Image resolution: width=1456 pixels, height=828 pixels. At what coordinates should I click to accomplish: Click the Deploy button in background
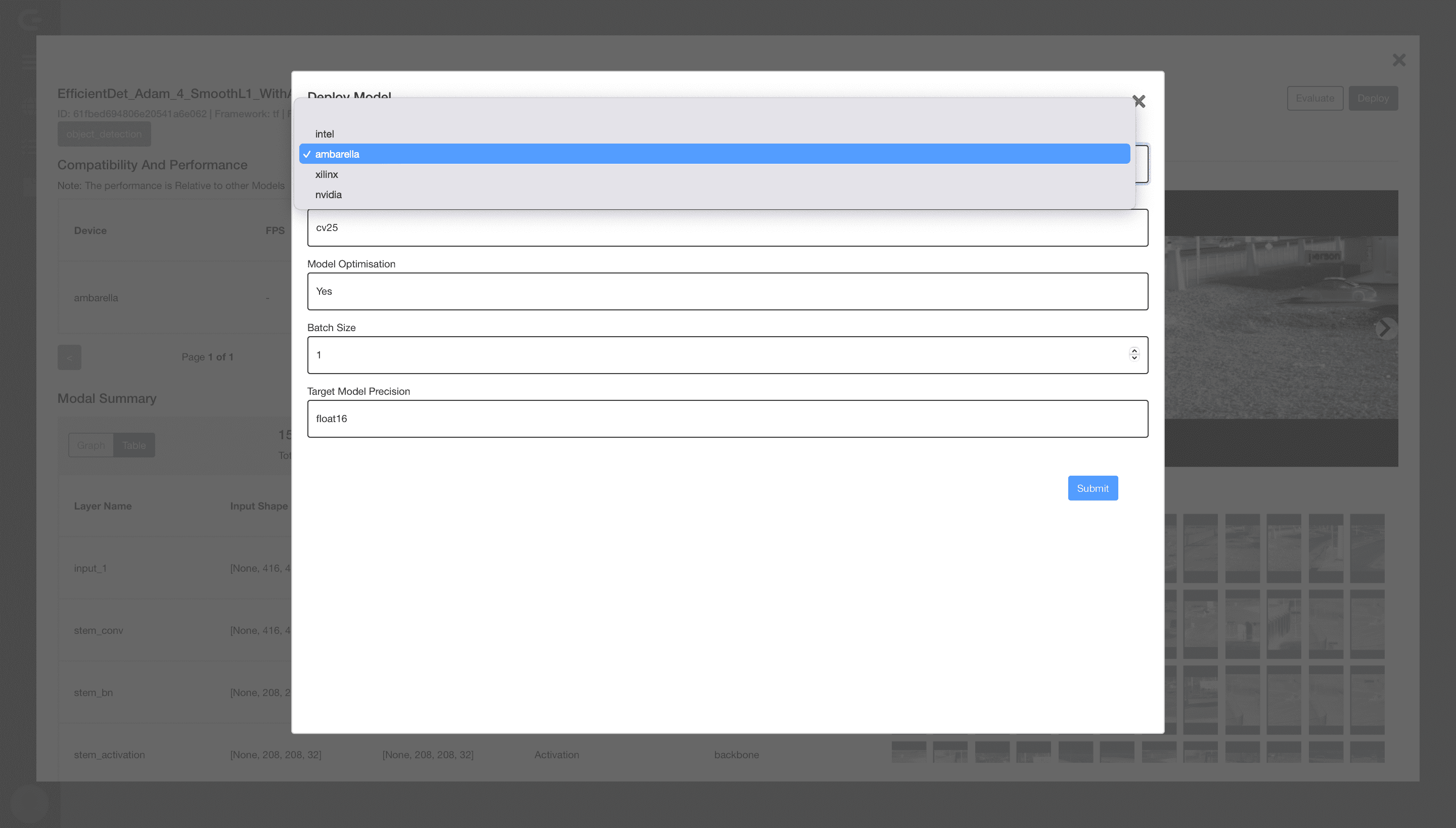pos(1373,98)
